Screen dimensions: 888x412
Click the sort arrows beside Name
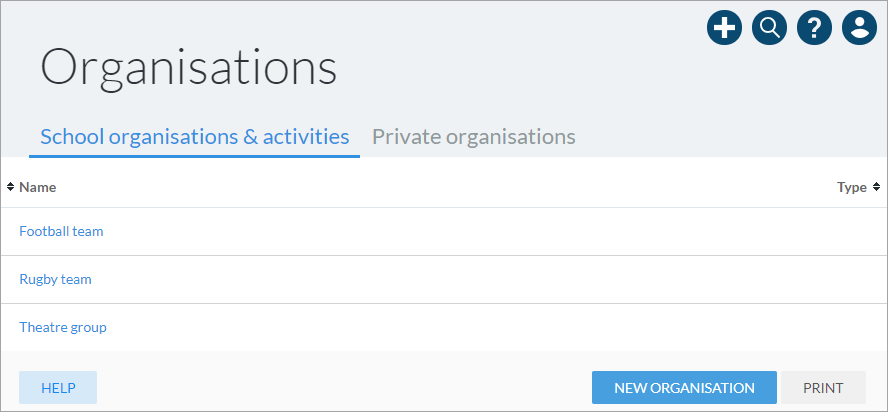(10, 187)
